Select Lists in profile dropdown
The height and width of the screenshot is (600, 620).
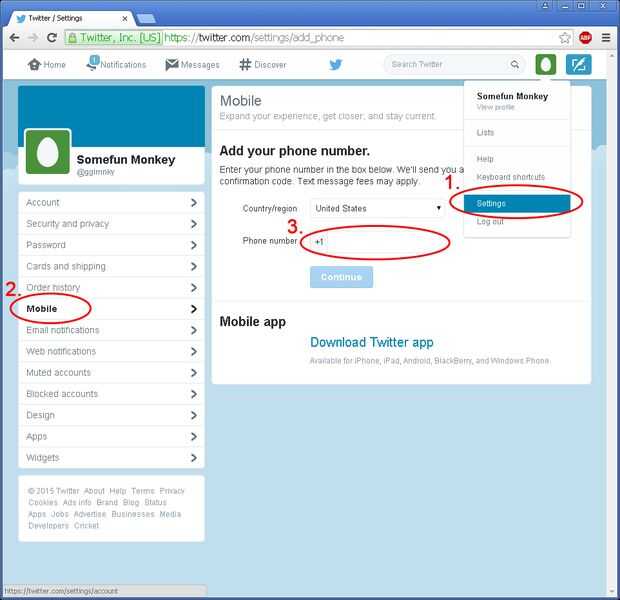click(485, 132)
